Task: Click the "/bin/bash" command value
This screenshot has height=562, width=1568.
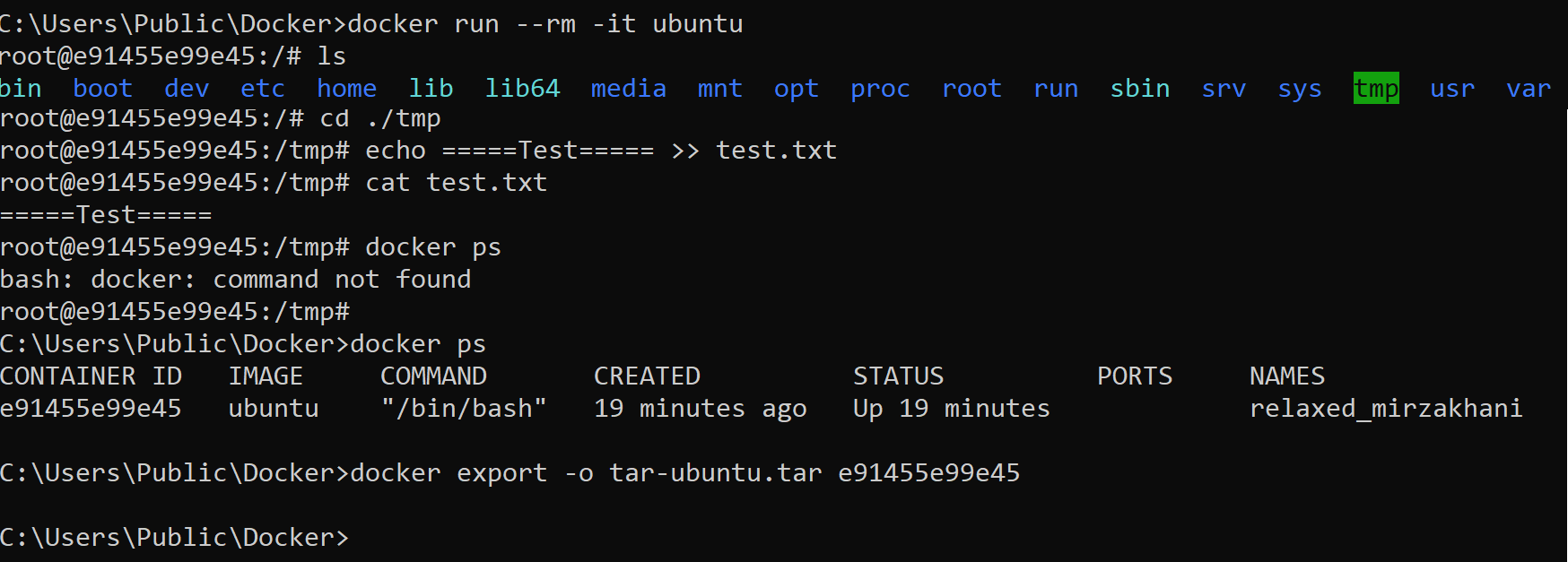Action: click(463, 409)
